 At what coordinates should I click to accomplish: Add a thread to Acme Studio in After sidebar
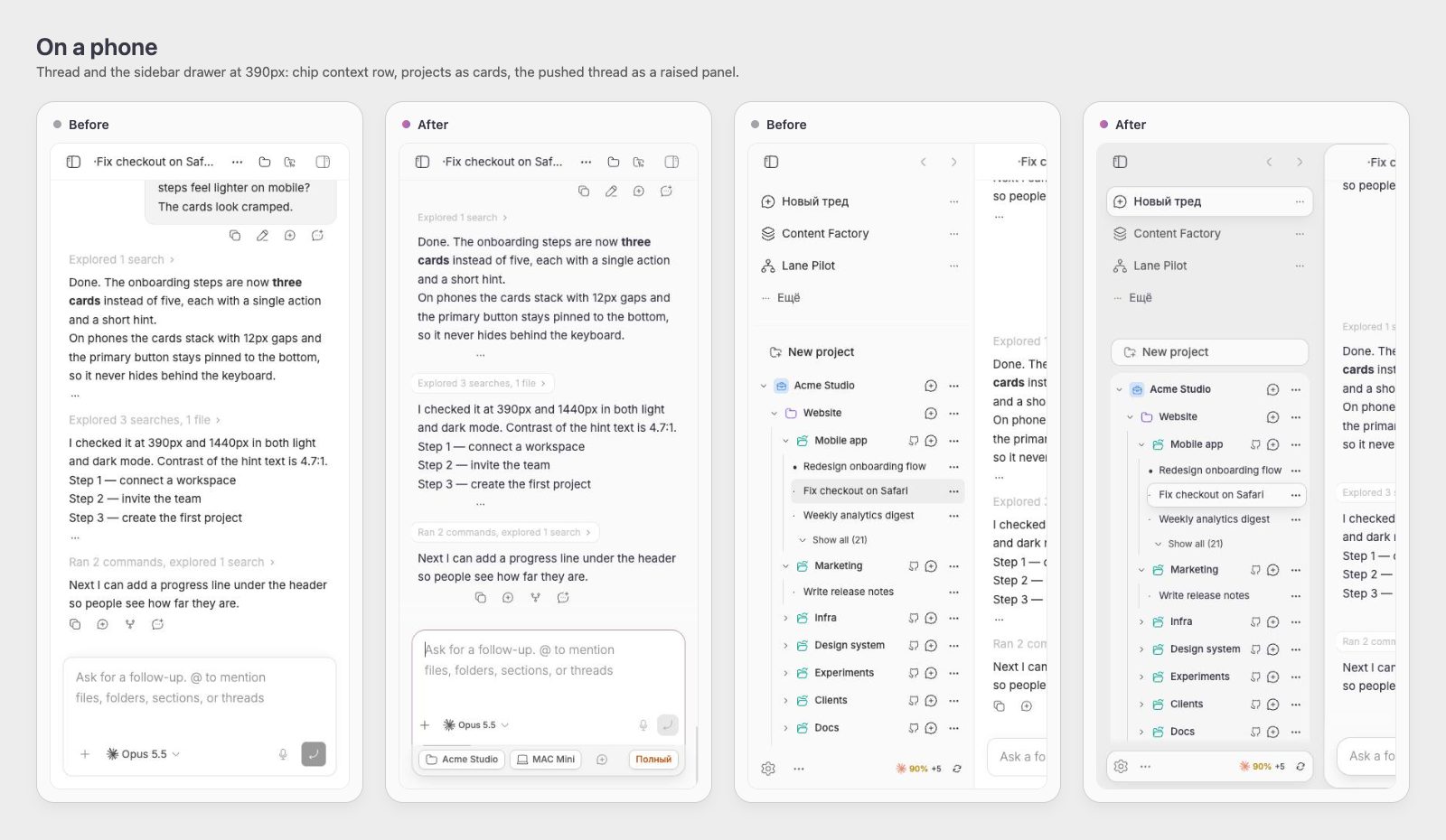tap(1272, 389)
